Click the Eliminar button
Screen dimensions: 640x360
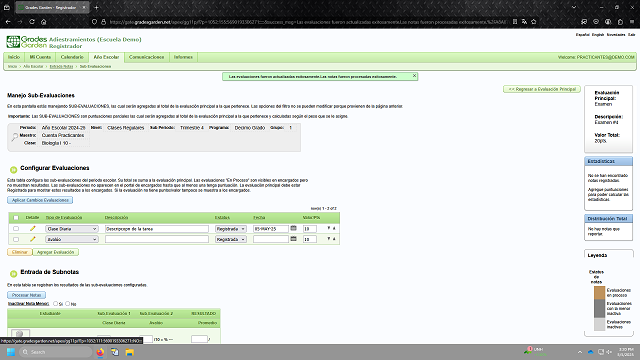pos(20,252)
